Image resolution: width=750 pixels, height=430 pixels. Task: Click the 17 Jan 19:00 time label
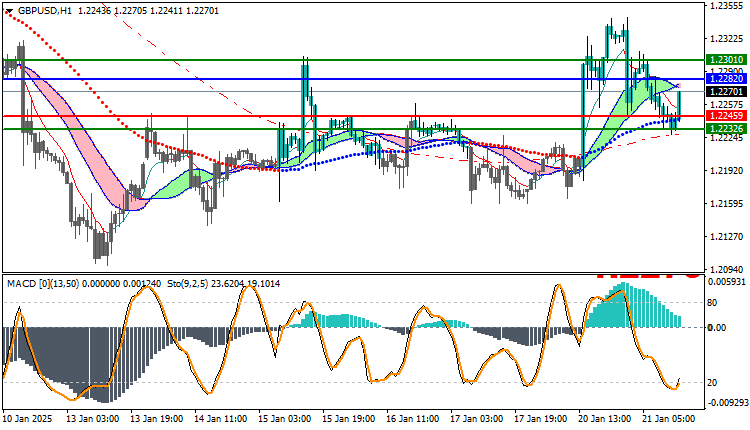pos(541,419)
